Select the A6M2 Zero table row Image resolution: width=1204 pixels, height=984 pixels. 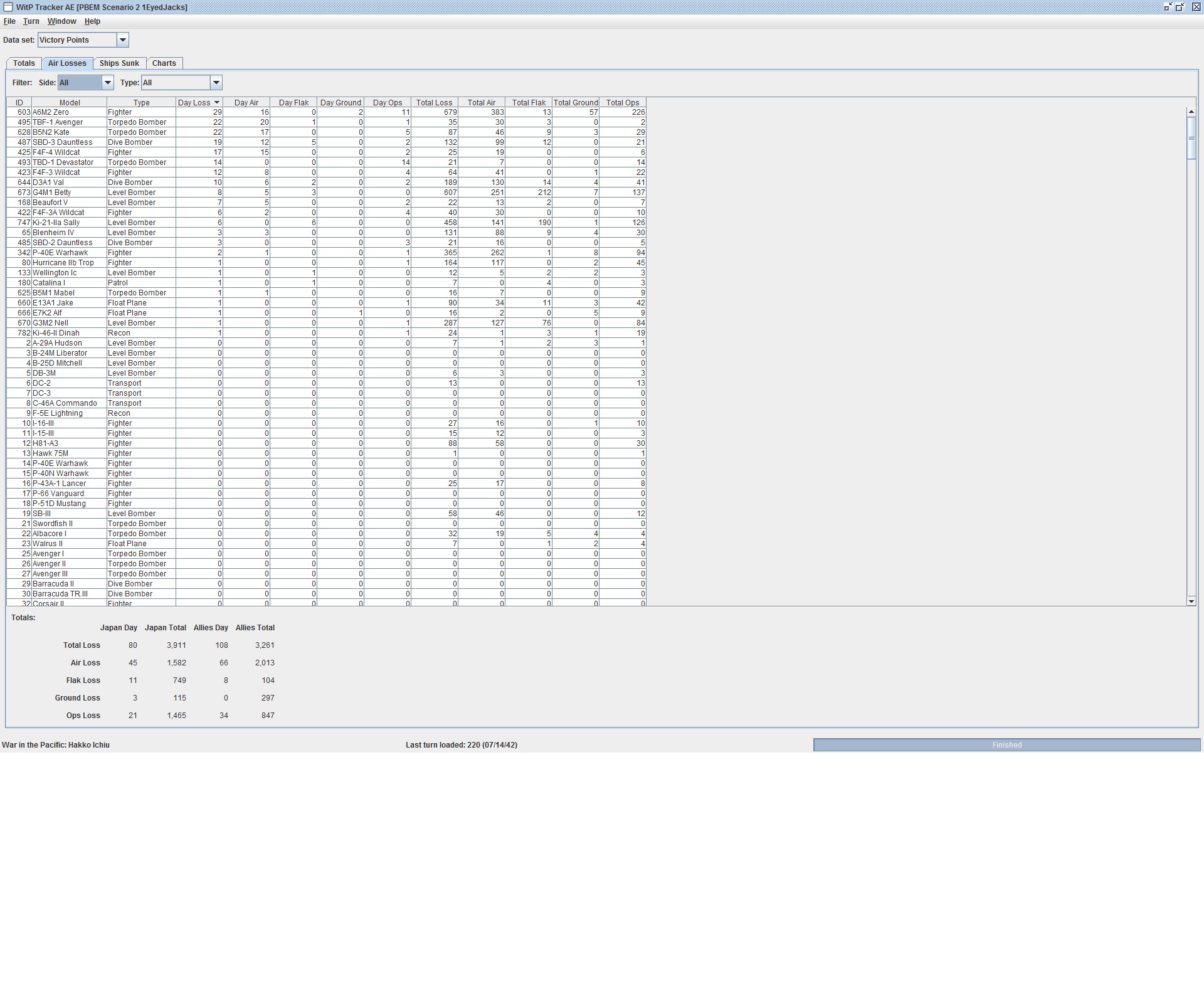[69, 112]
